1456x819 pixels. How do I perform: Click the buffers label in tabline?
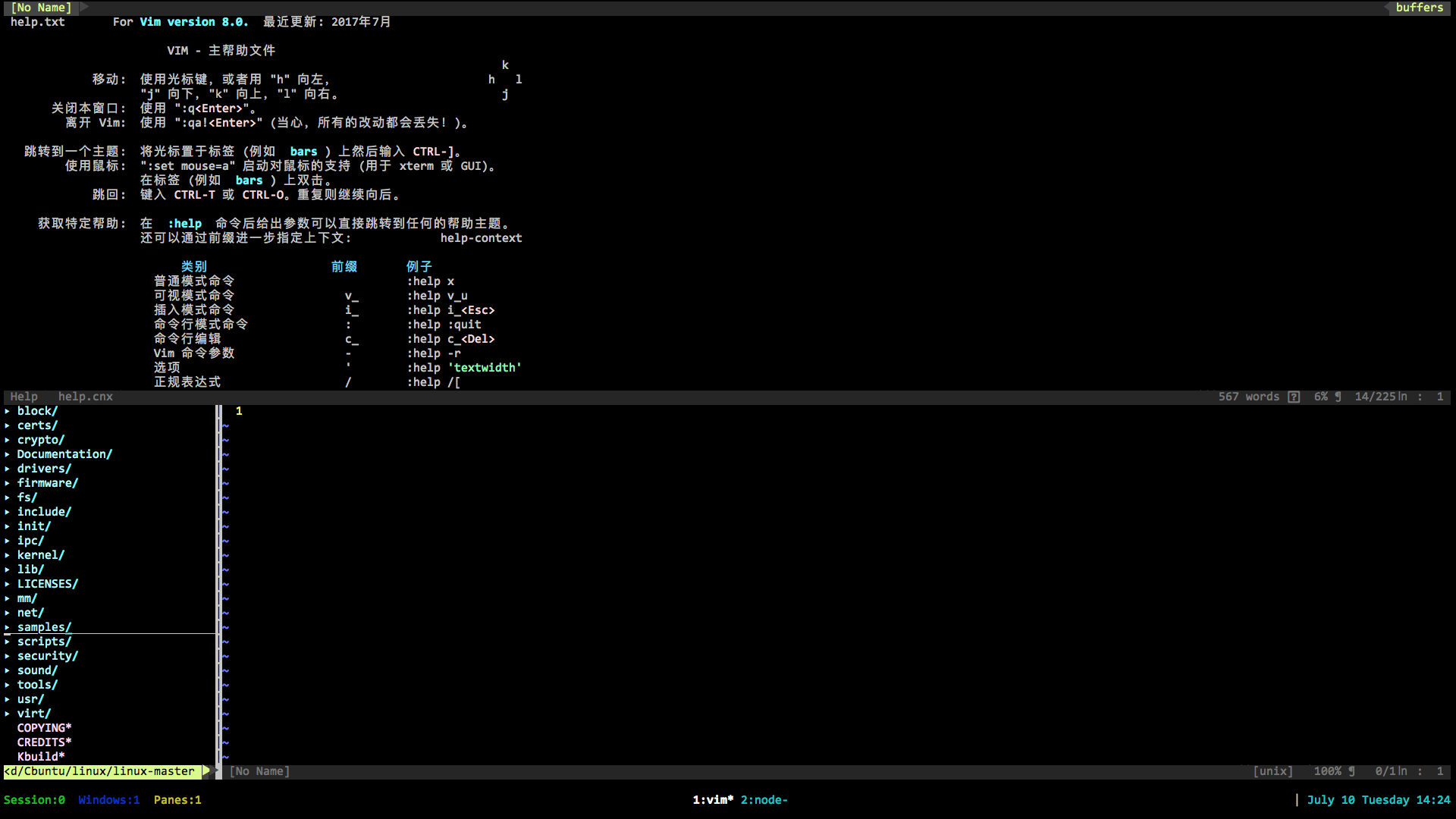pos(1419,8)
